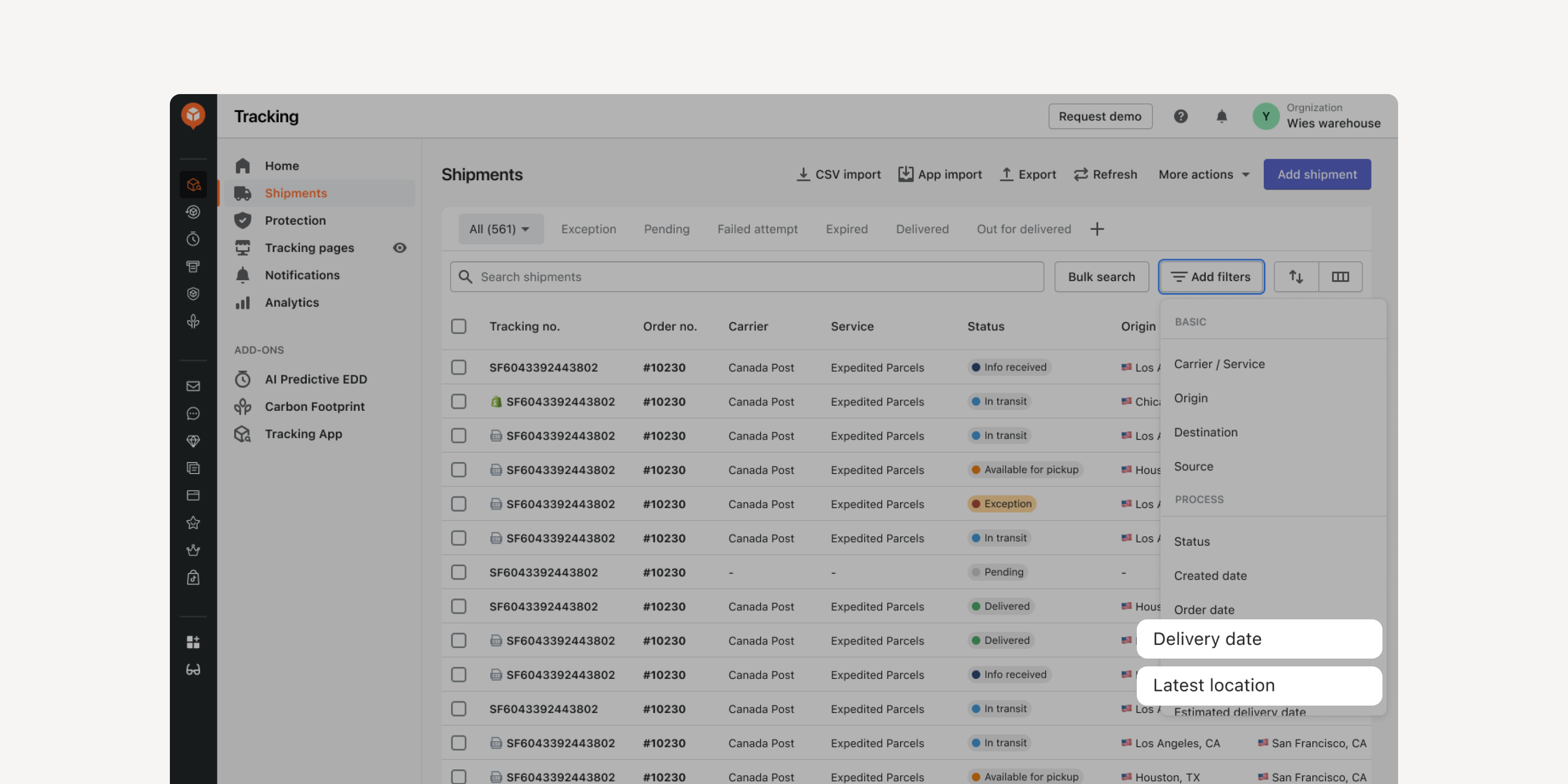Switch to the Failed attempt tab
The height and width of the screenshot is (784, 1568).
(x=757, y=229)
